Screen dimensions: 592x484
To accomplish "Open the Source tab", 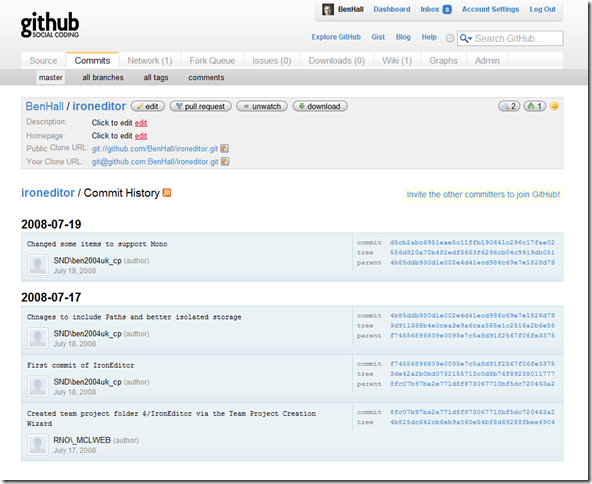I will click(x=43, y=61).
